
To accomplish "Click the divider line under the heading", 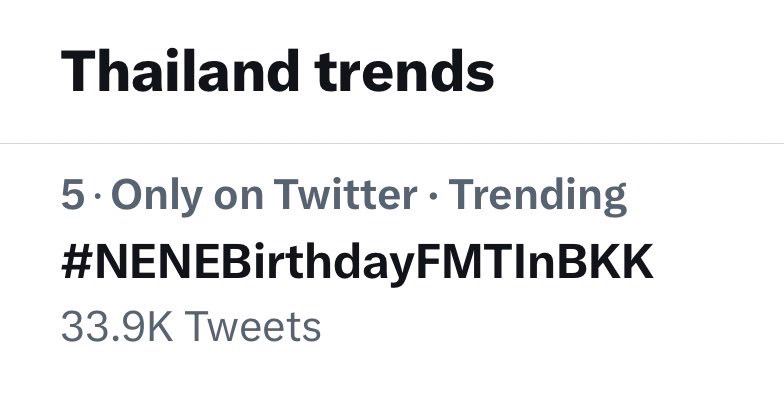I will tap(392, 144).
